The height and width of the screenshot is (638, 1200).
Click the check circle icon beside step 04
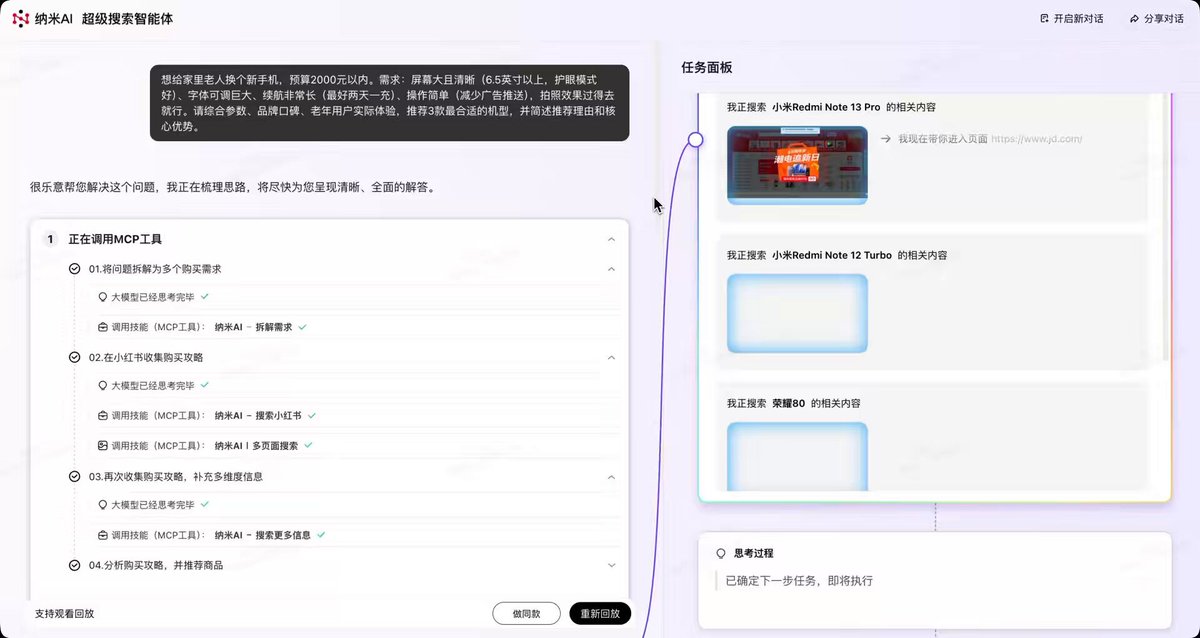(x=74, y=565)
